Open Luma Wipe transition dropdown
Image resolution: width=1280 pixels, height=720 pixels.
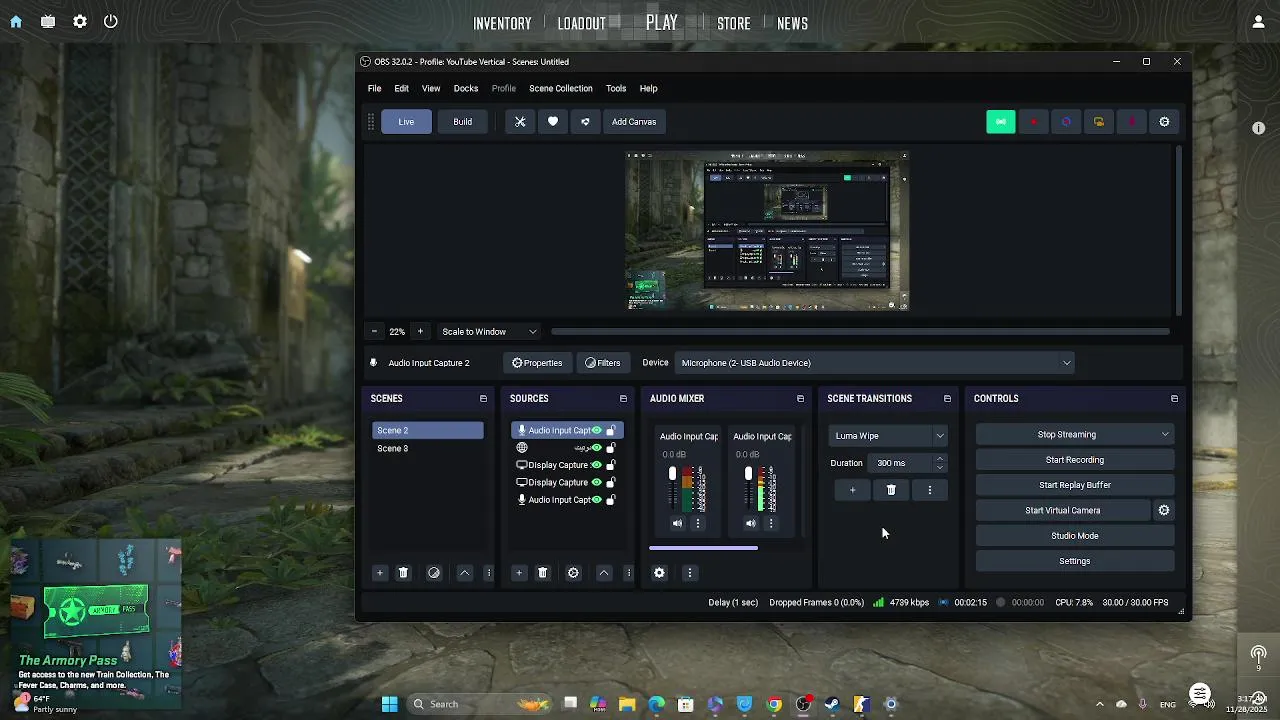[888, 436]
